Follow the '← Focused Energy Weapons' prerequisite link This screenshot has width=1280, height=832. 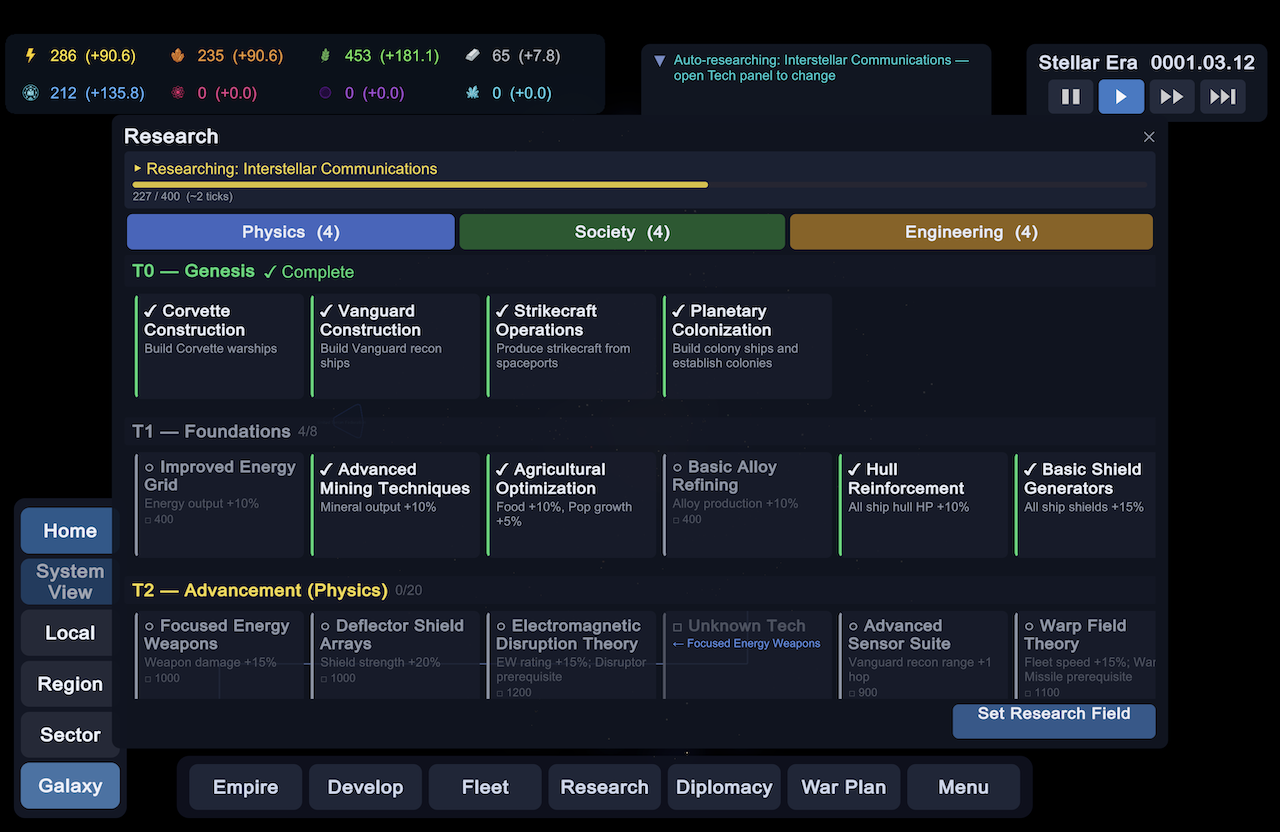(x=746, y=644)
